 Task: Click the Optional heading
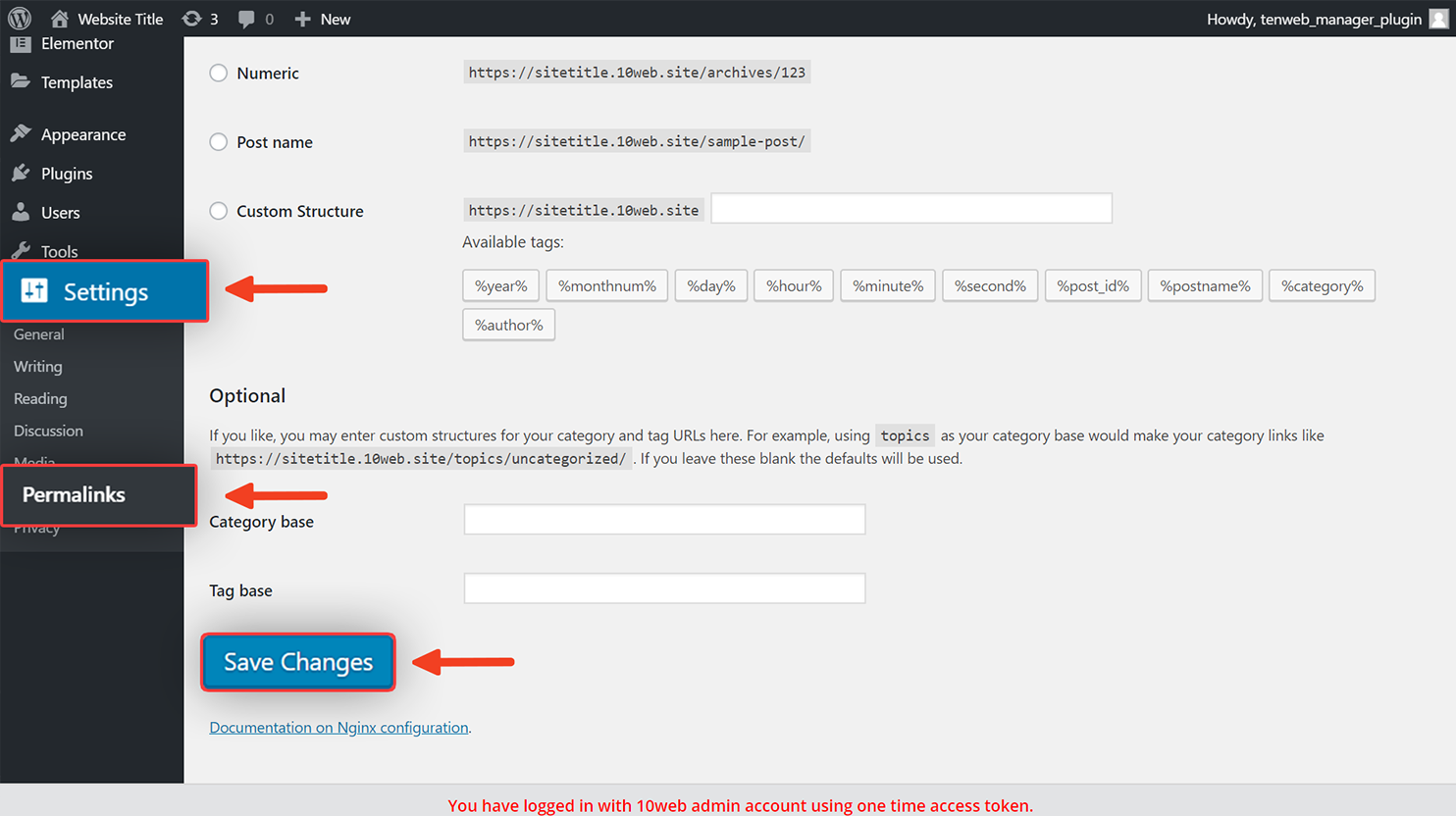point(247,395)
